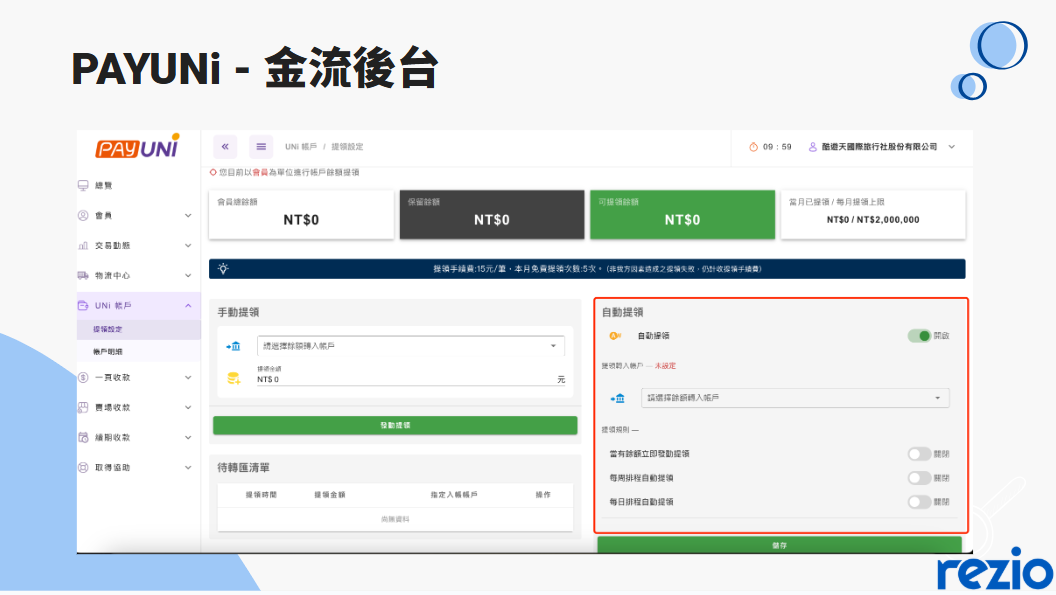Click the bank icon in 自動提領 panel

618,398
